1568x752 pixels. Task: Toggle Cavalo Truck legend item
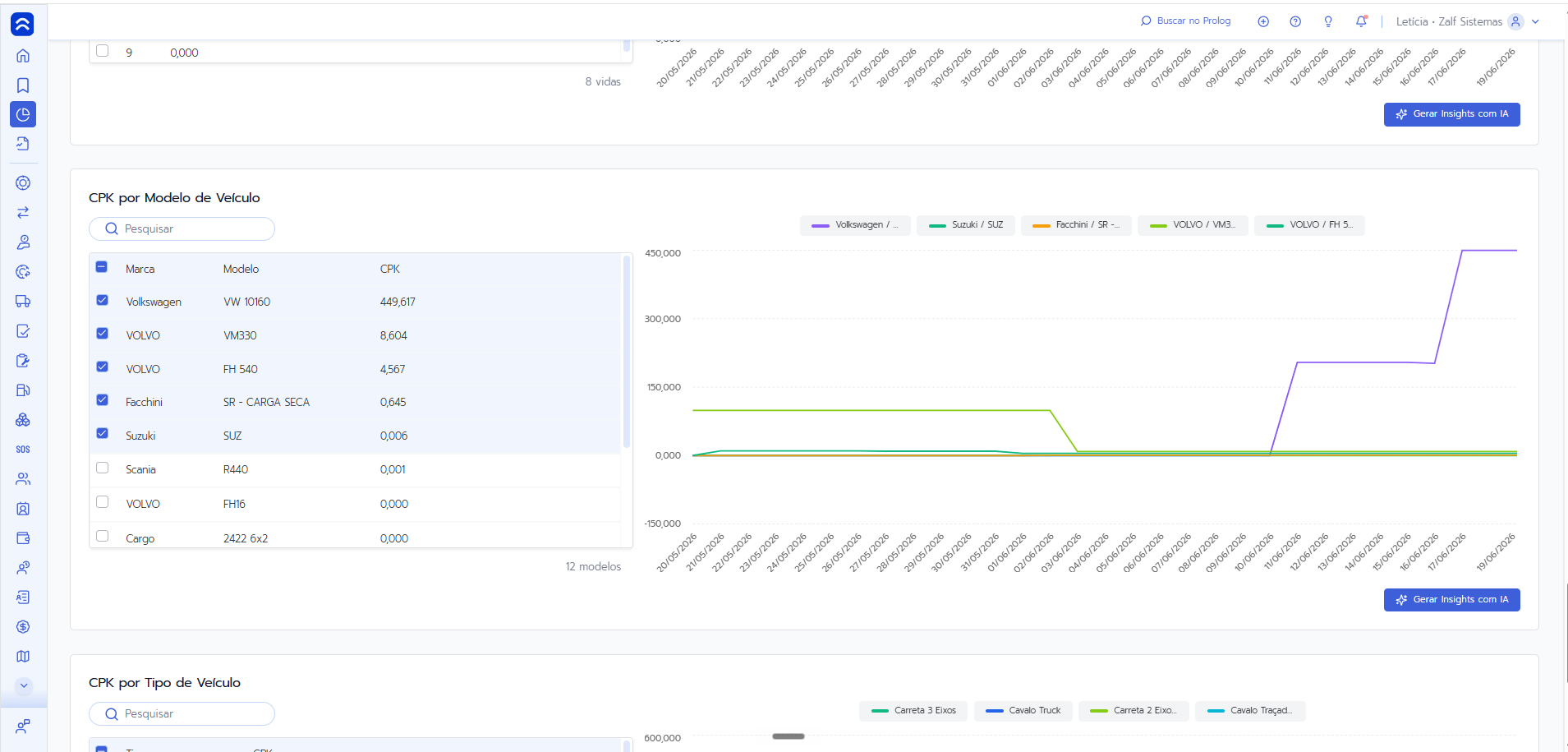click(1023, 711)
